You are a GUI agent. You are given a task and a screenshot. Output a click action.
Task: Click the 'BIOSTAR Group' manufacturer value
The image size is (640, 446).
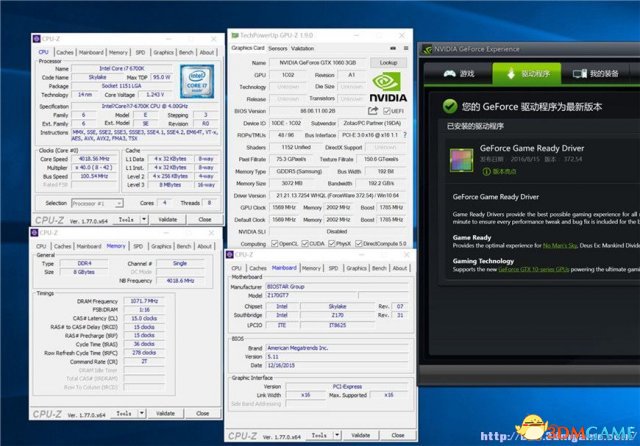(x=336, y=286)
